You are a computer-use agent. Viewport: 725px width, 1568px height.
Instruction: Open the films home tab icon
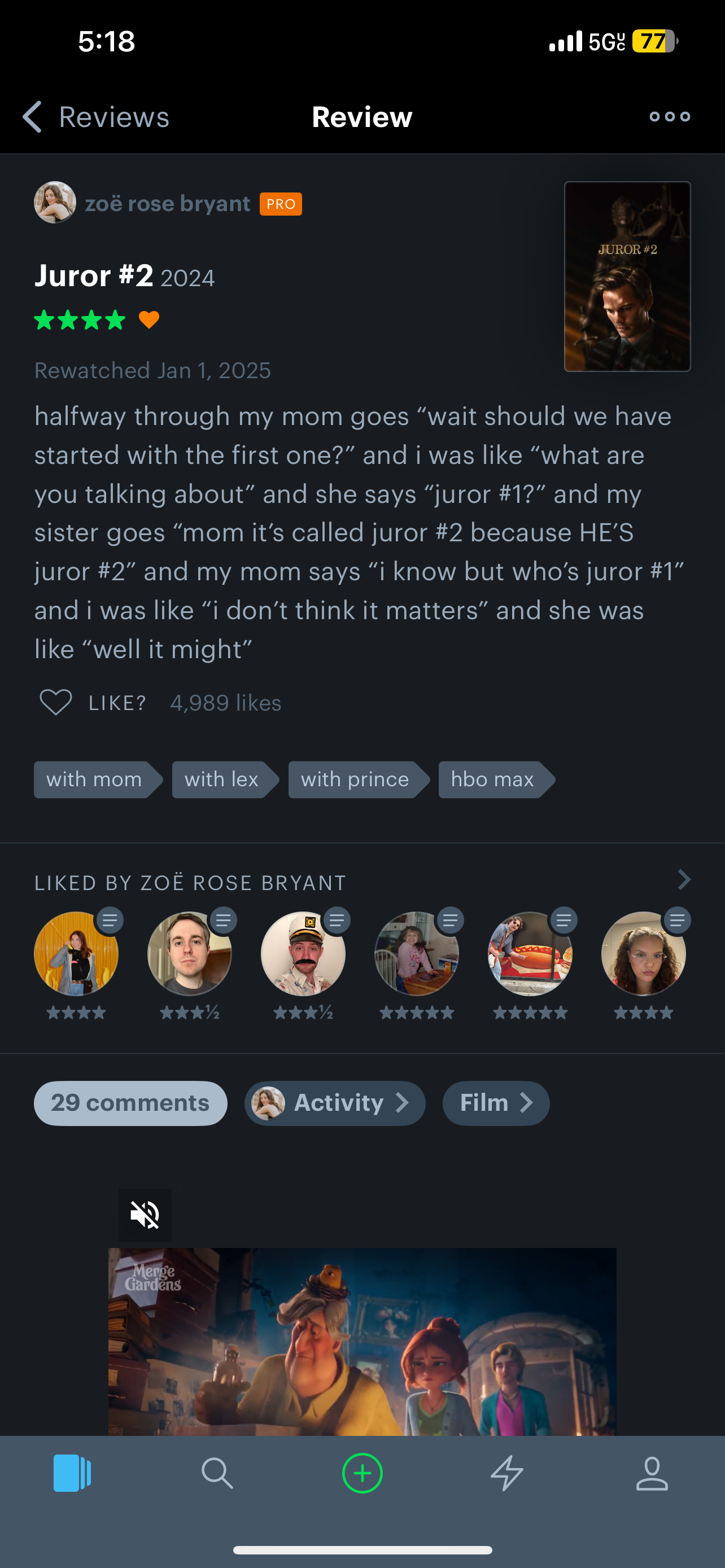(x=72, y=1473)
